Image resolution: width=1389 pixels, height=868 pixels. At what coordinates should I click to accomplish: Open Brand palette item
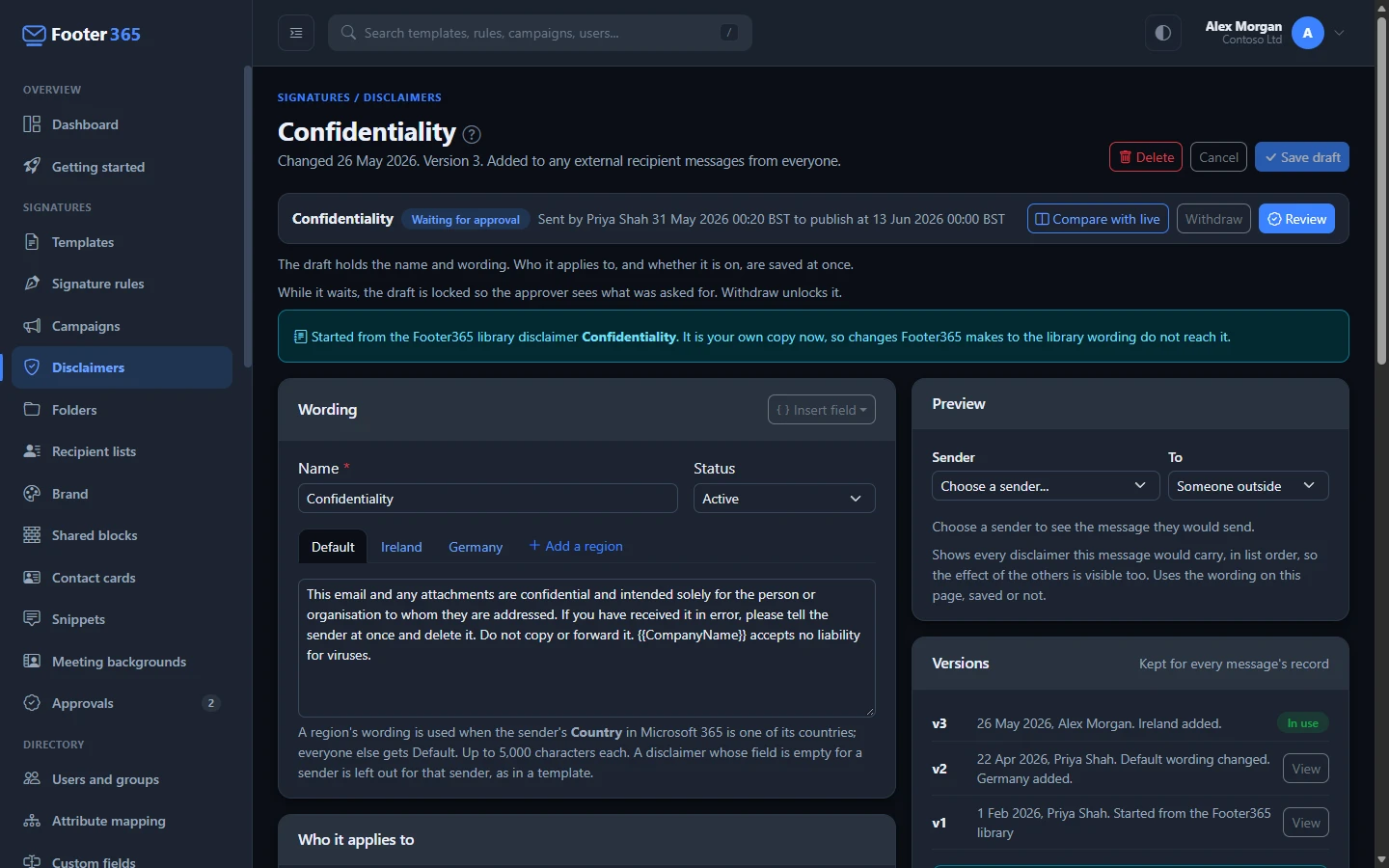(x=122, y=494)
